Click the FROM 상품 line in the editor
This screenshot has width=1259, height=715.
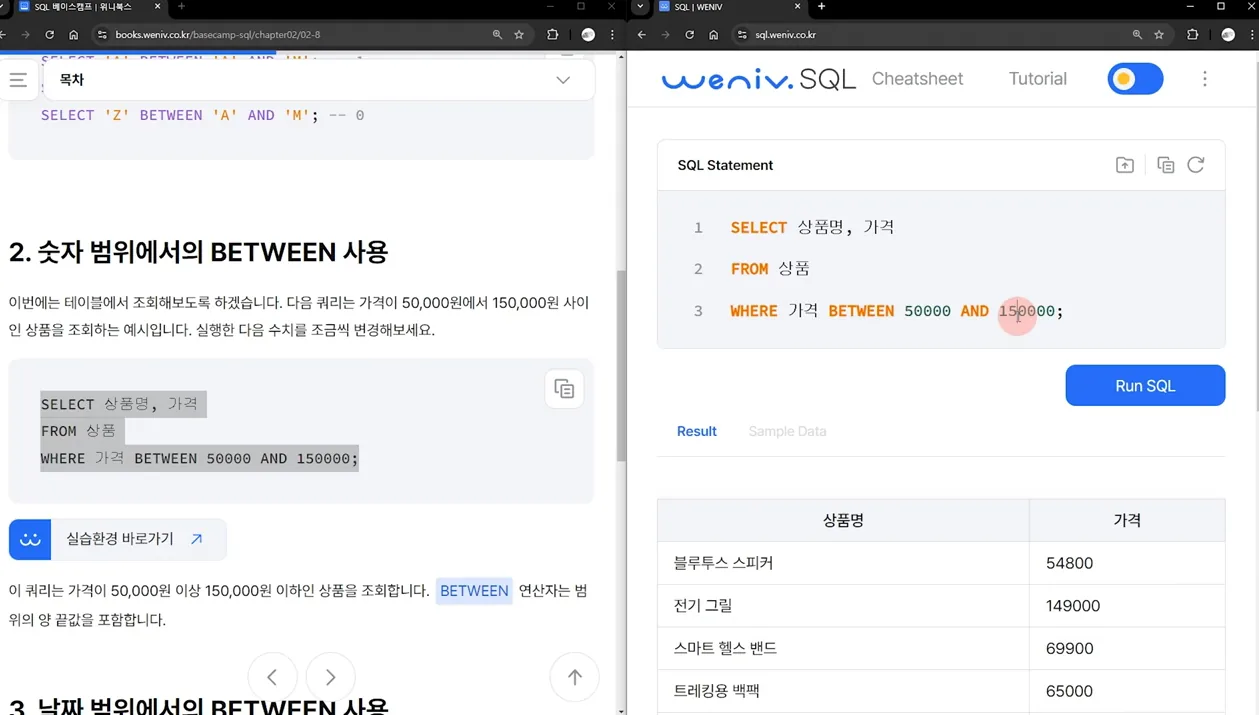point(770,269)
